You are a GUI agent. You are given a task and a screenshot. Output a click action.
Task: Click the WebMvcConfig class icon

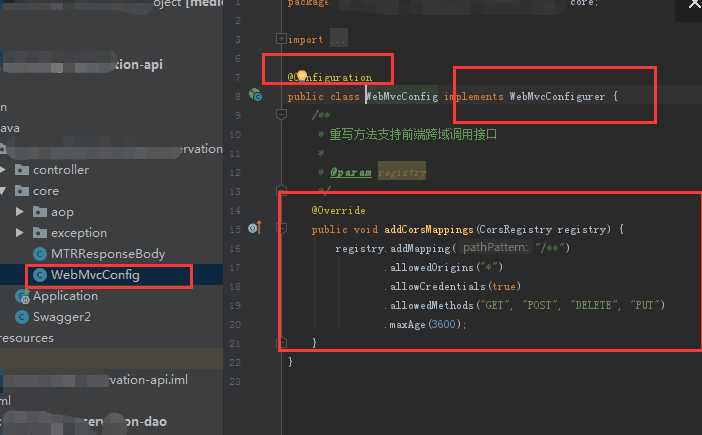coord(40,275)
